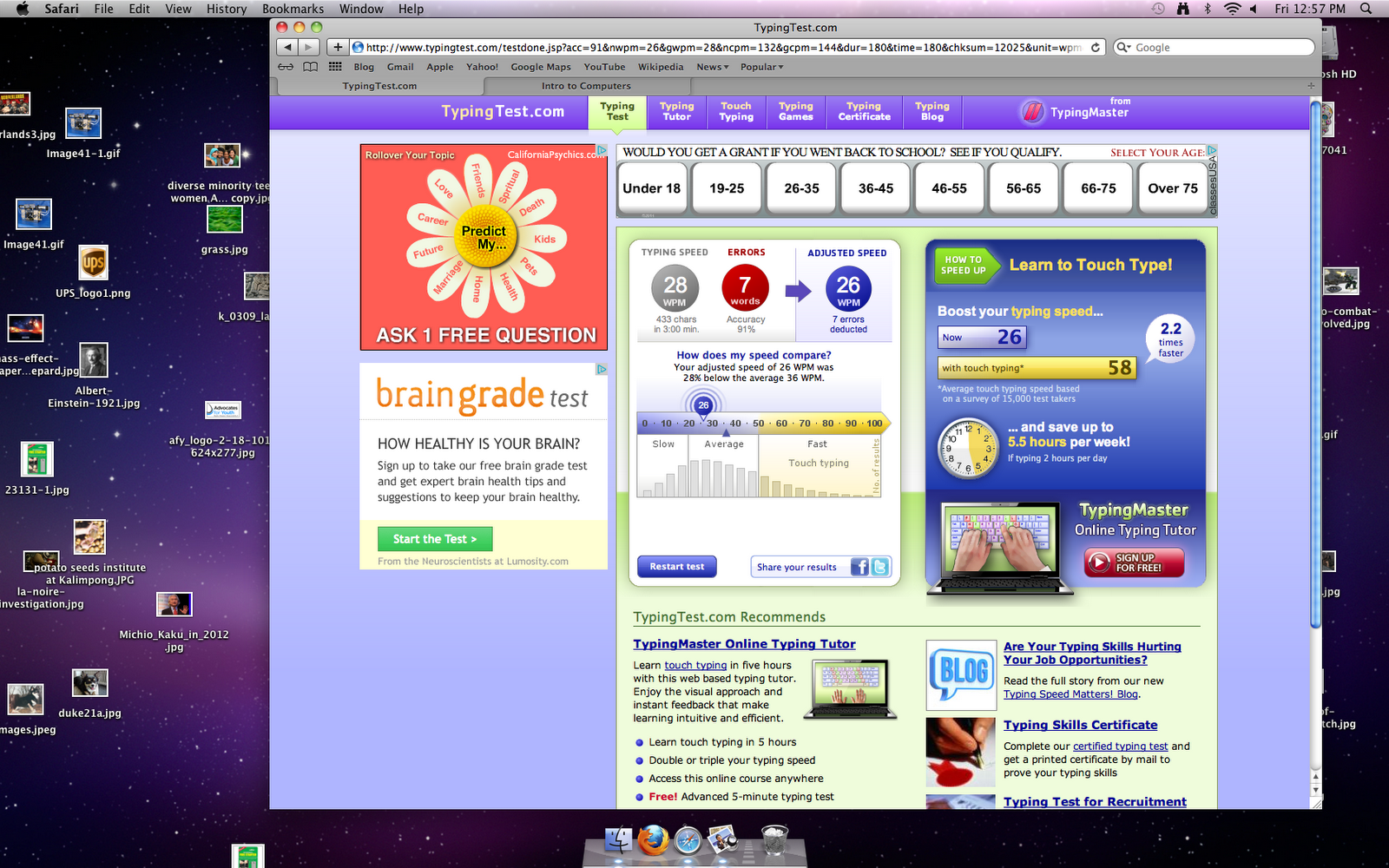Open the Apple menu
1389x868 pixels.
[23, 9]
